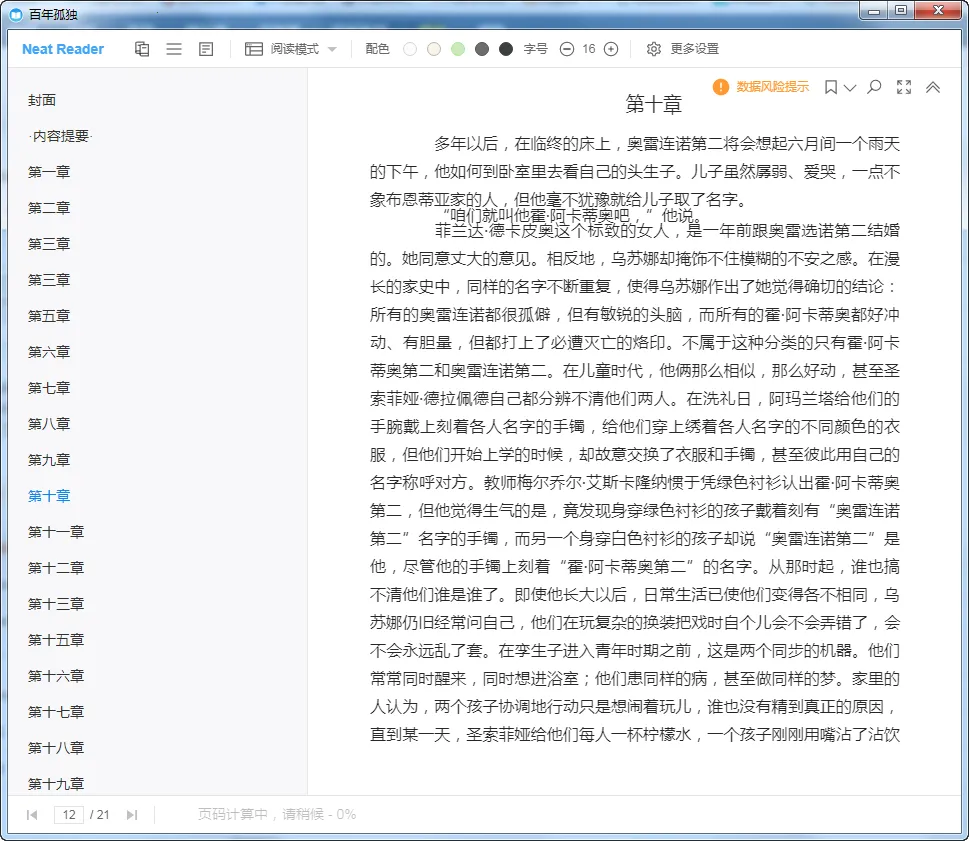Open the 封面 entry in sidebar

coord(42,100)
